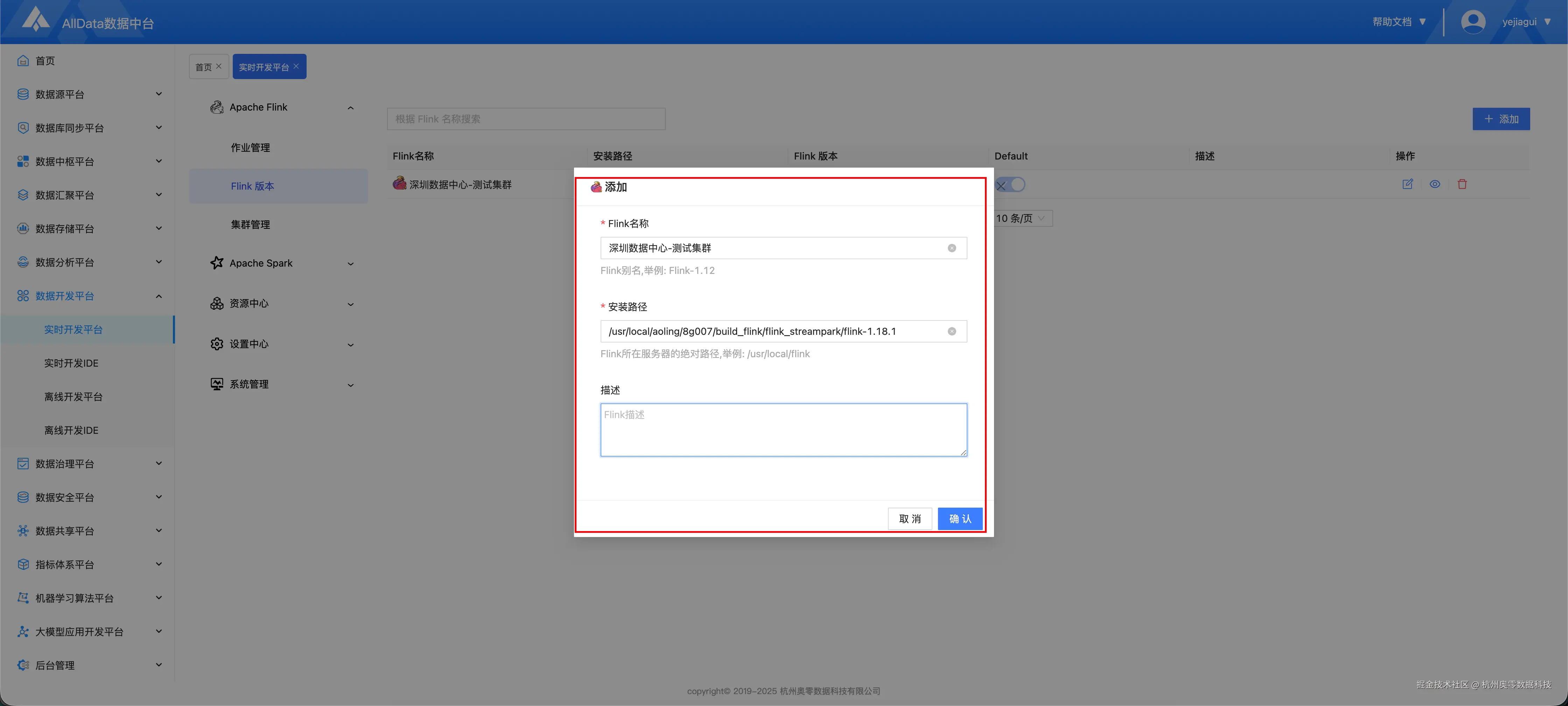Switch to the 首页 tab
1568x706 pixels.
coord(204,66)
